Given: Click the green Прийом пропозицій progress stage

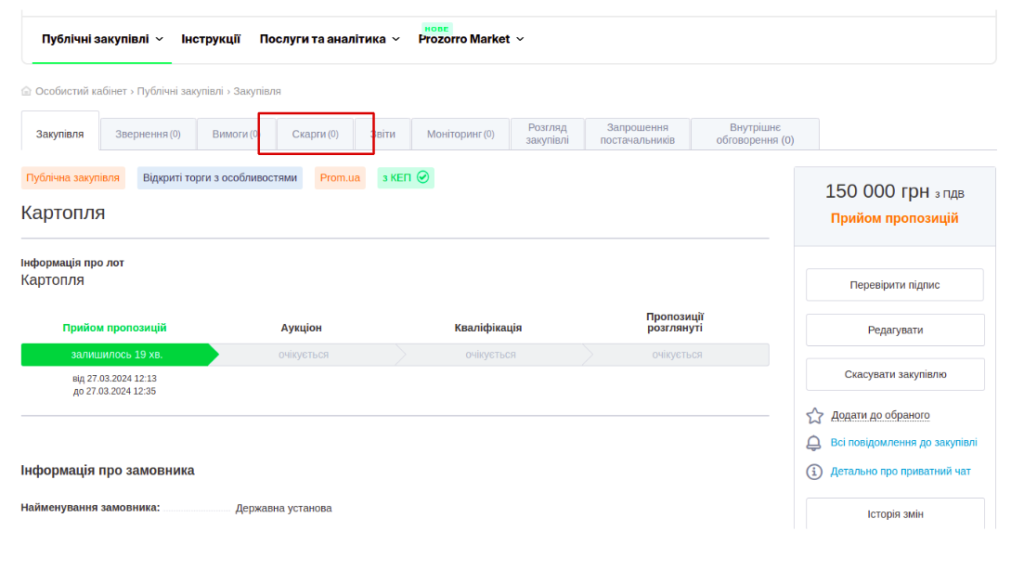Looking at the screenshot, I should click(115, 354).
